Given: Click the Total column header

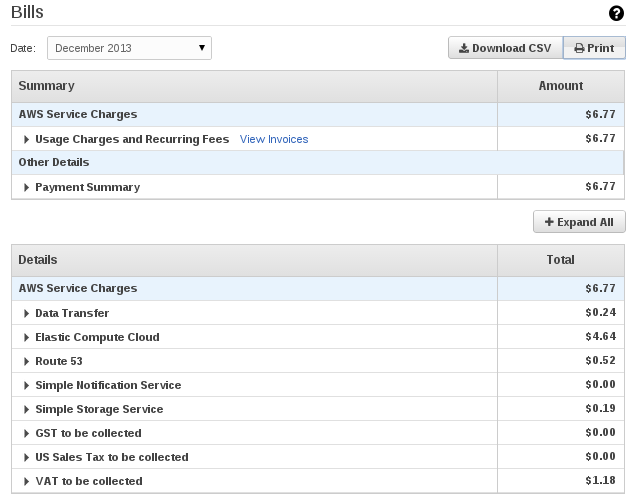Looking at the screenshot, I should point(561,260).
